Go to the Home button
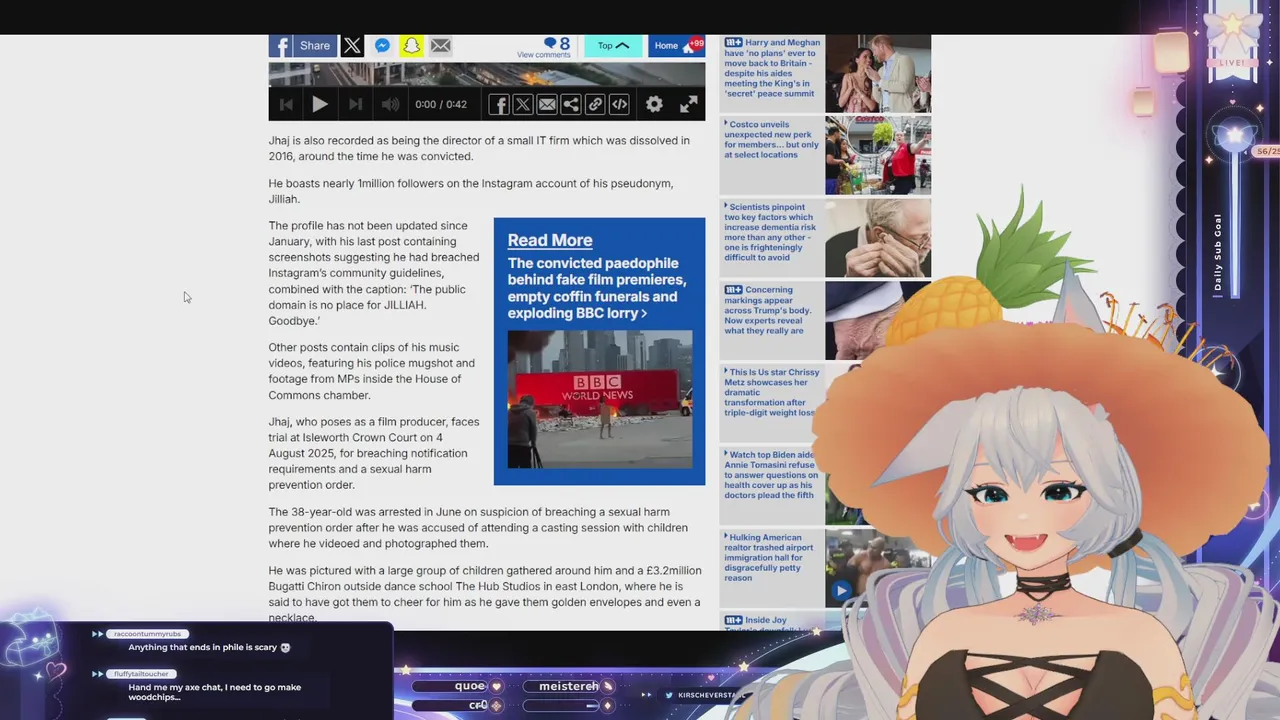The width and height of the screenshot is (1280, 720). pos(677,46)
